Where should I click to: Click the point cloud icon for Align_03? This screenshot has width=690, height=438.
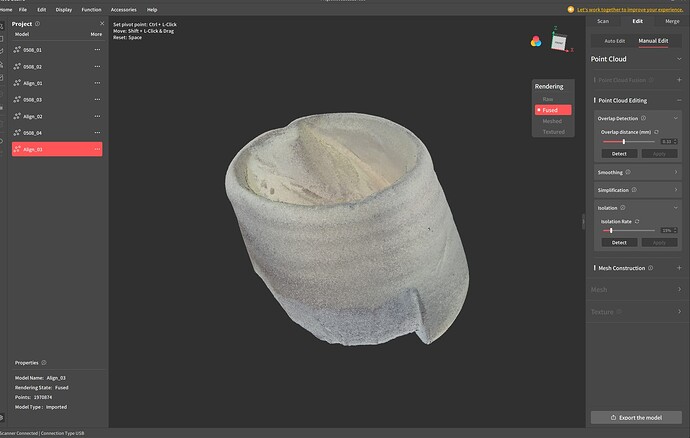(x=17, y=149)
